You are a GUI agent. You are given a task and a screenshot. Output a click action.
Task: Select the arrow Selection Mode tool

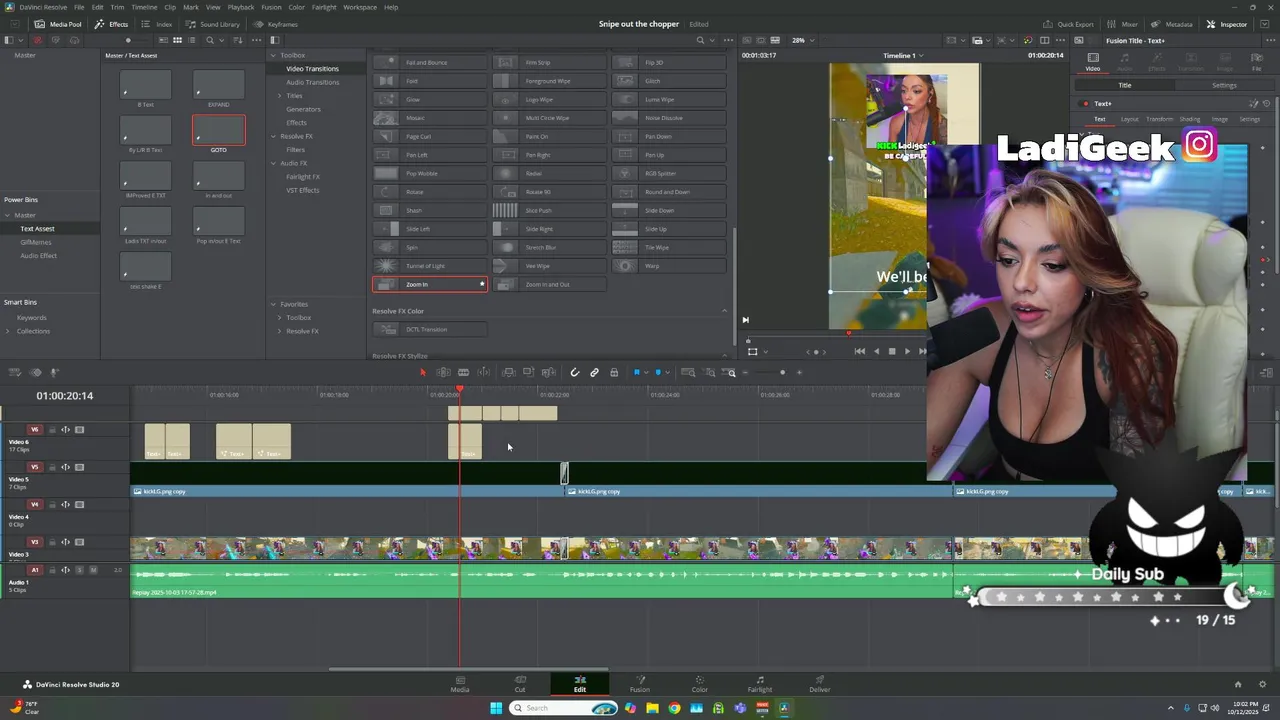pyautogui.click(x=423, y=372)
